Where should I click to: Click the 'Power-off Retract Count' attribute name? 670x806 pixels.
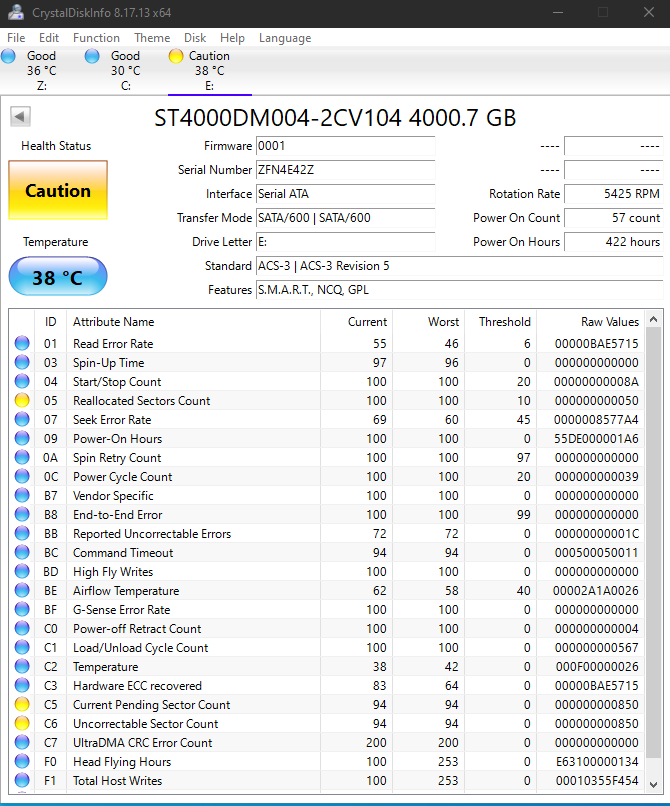[x=137, y=629]
